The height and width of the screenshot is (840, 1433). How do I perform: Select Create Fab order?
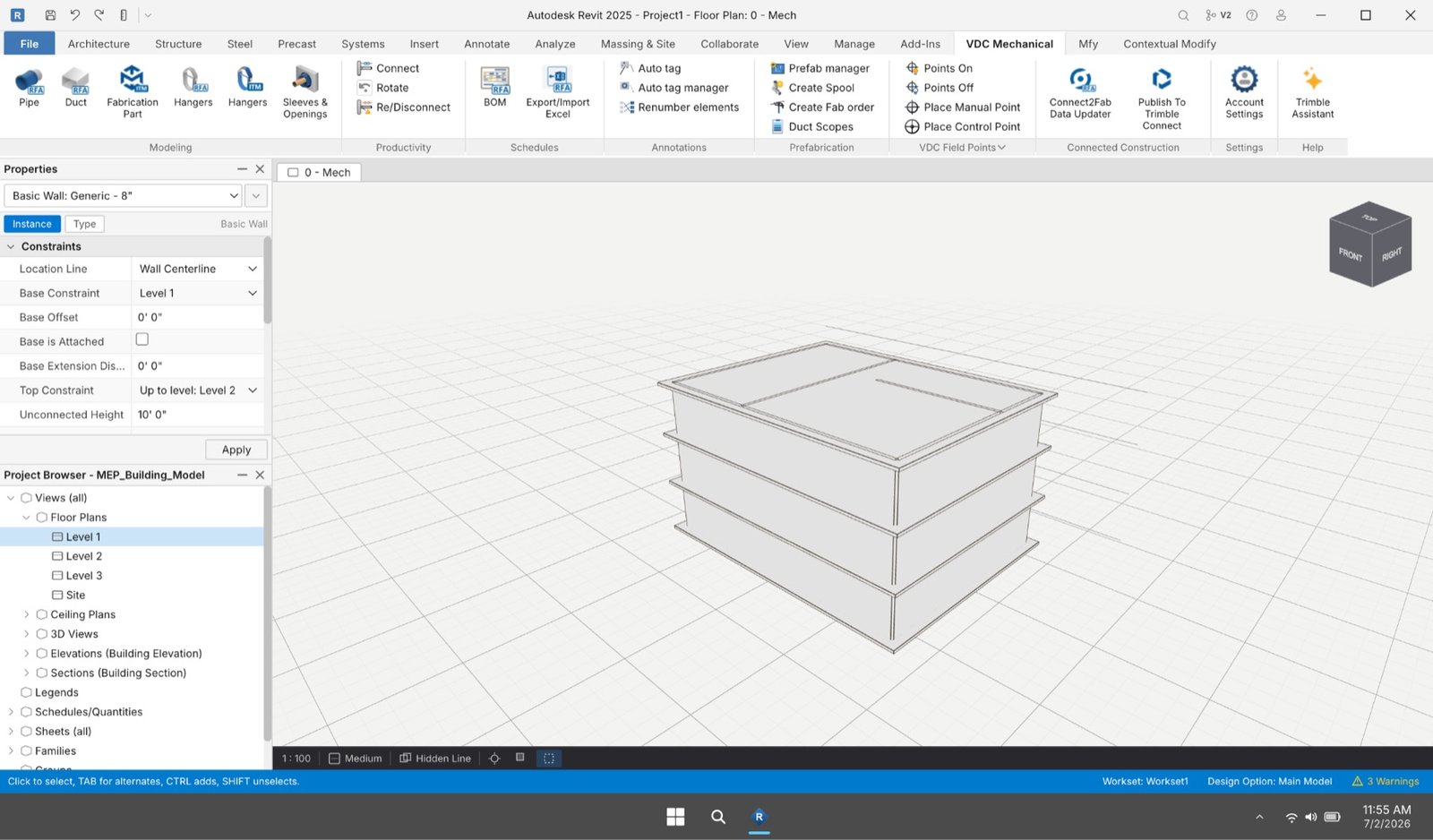click(x=822, y=107)
